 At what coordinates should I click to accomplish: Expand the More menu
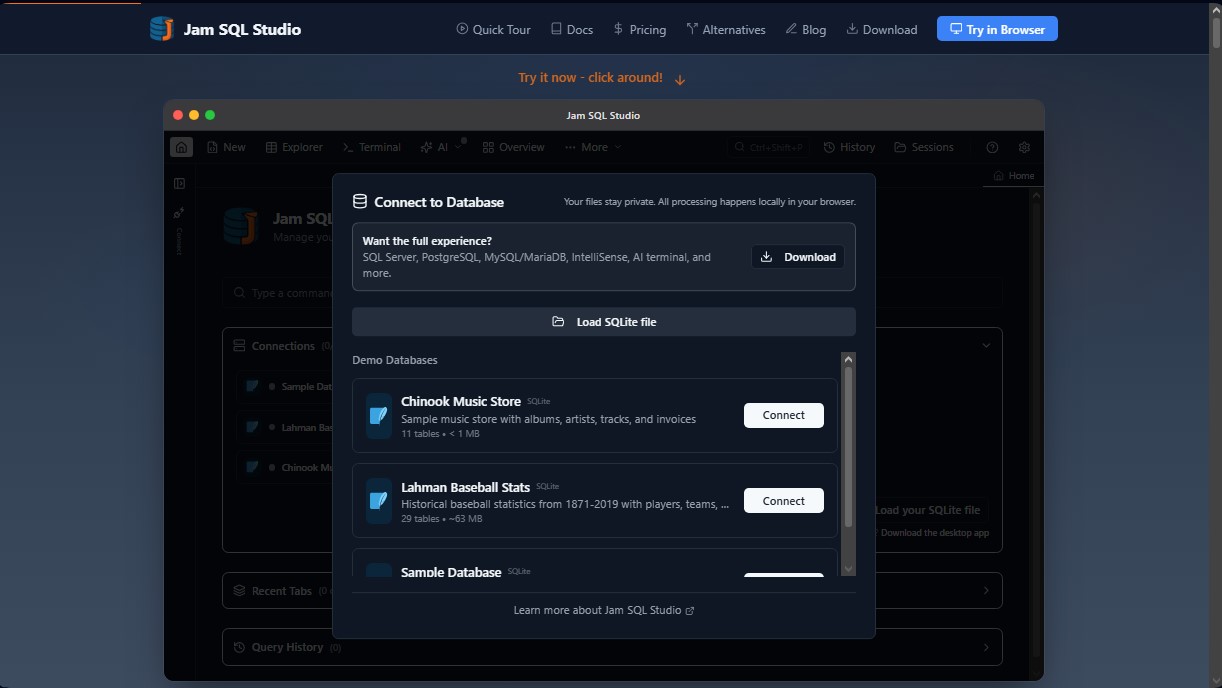coord(593,147)
